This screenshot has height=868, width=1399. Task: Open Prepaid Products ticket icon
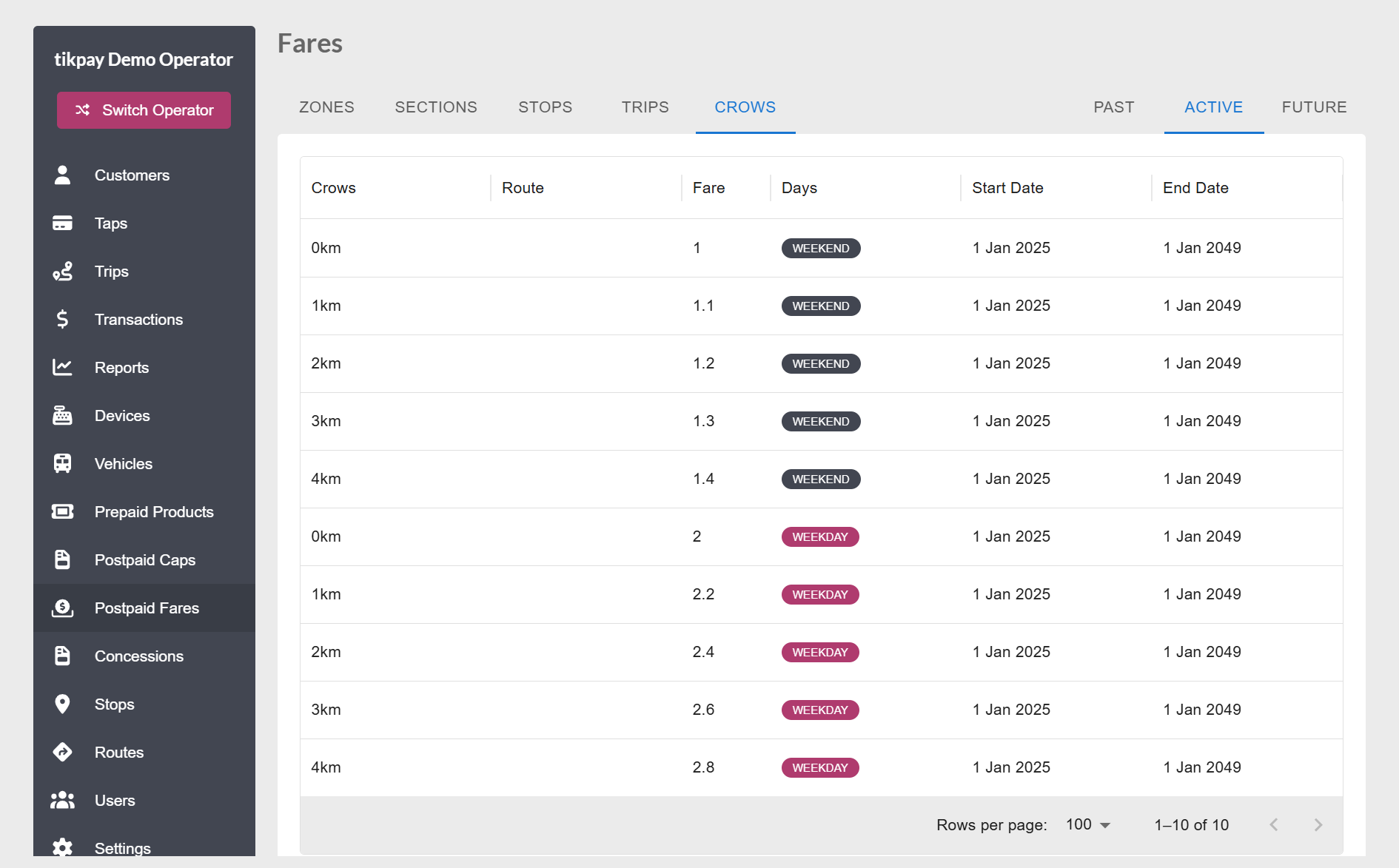tap(63, 512)
